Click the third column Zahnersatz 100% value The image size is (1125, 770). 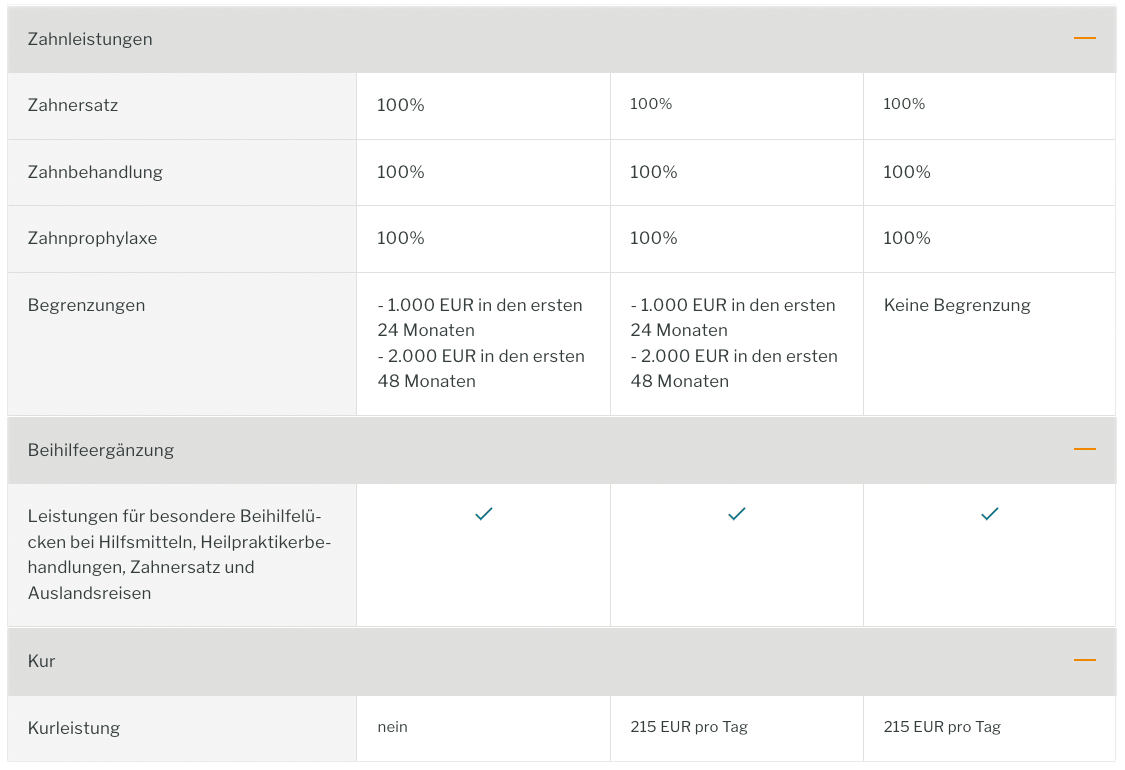904,104
